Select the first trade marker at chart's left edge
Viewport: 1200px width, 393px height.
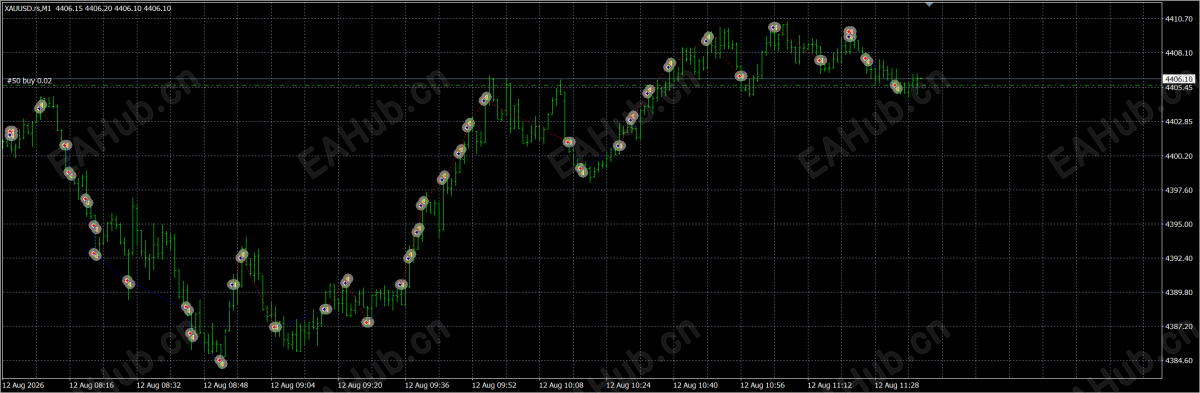coord(11,133)
